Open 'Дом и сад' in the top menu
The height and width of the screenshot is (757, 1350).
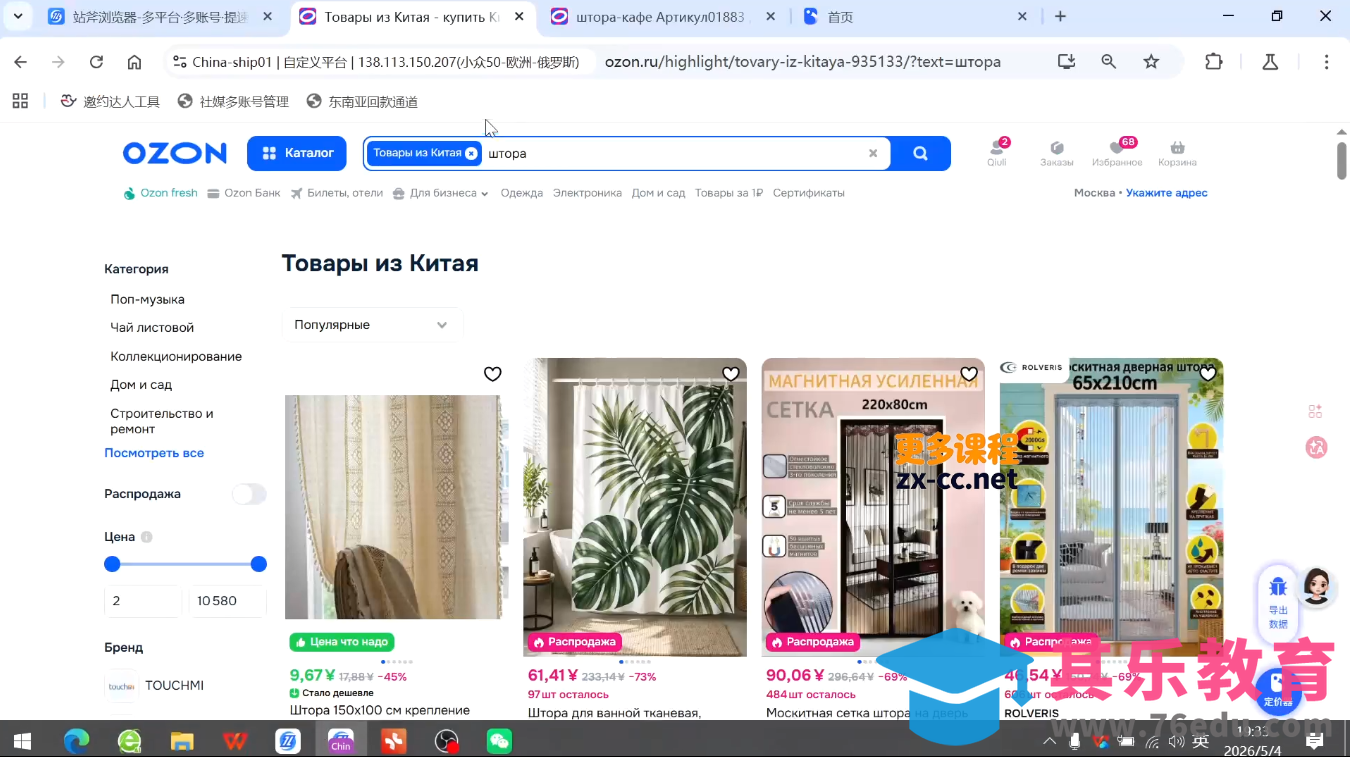tap(659, 193)
